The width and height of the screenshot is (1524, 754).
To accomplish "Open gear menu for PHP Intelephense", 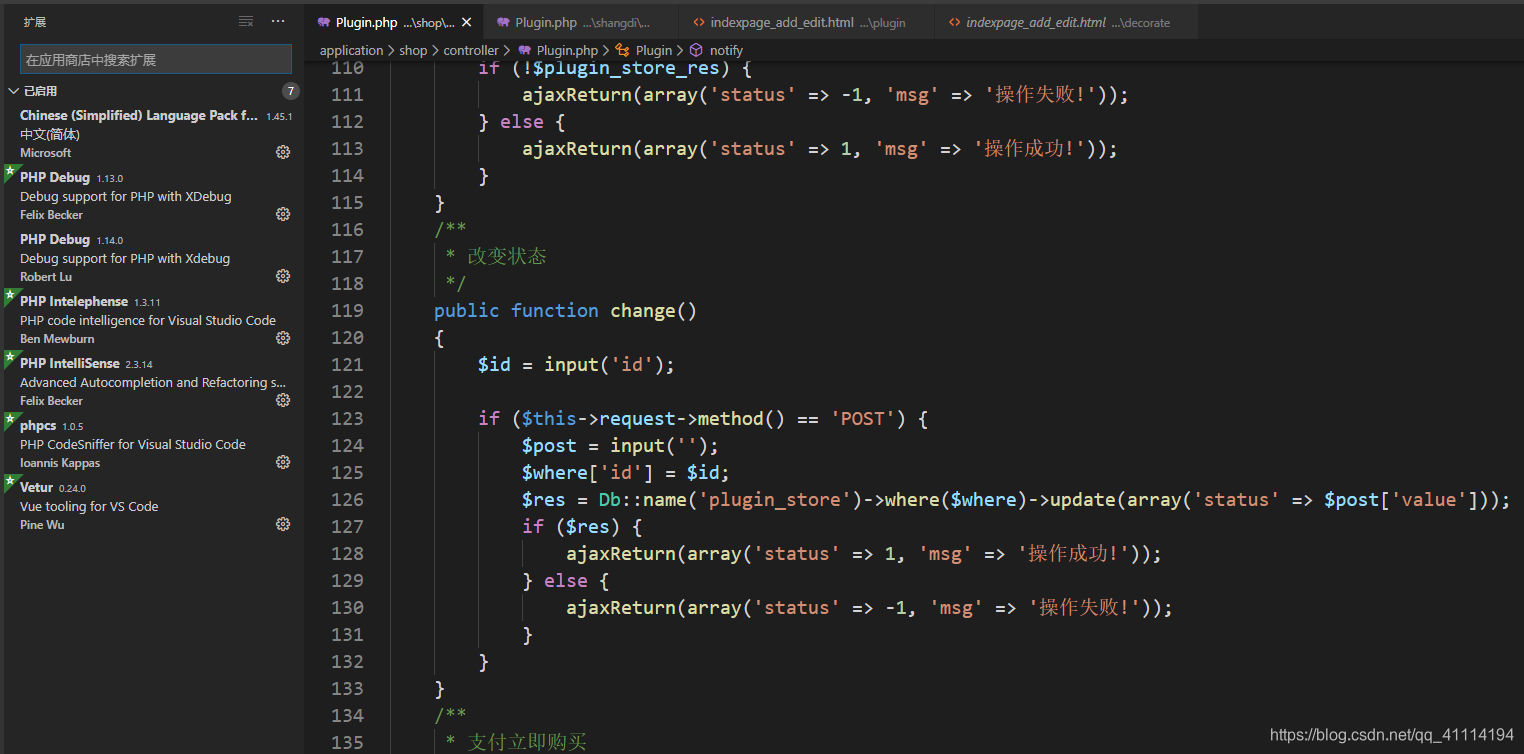I will pos(283,338).
